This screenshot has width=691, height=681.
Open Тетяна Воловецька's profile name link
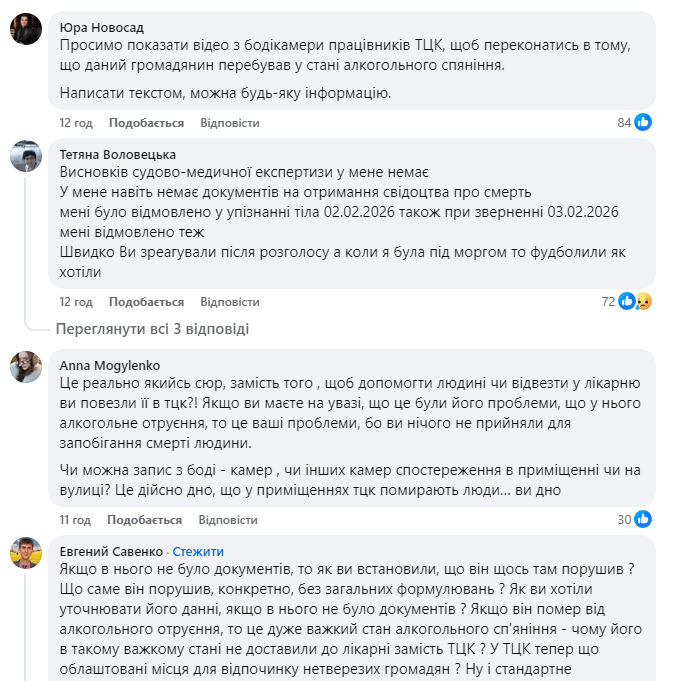tap(118, 154)
